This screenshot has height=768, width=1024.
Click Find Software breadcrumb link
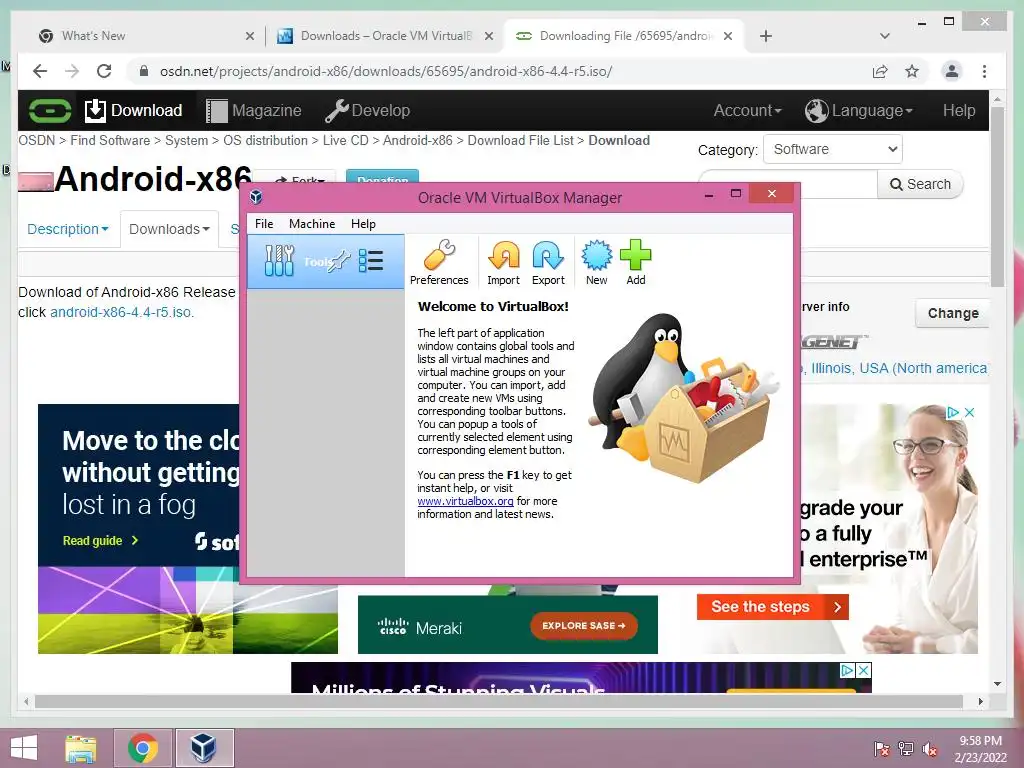click(110, 140)
